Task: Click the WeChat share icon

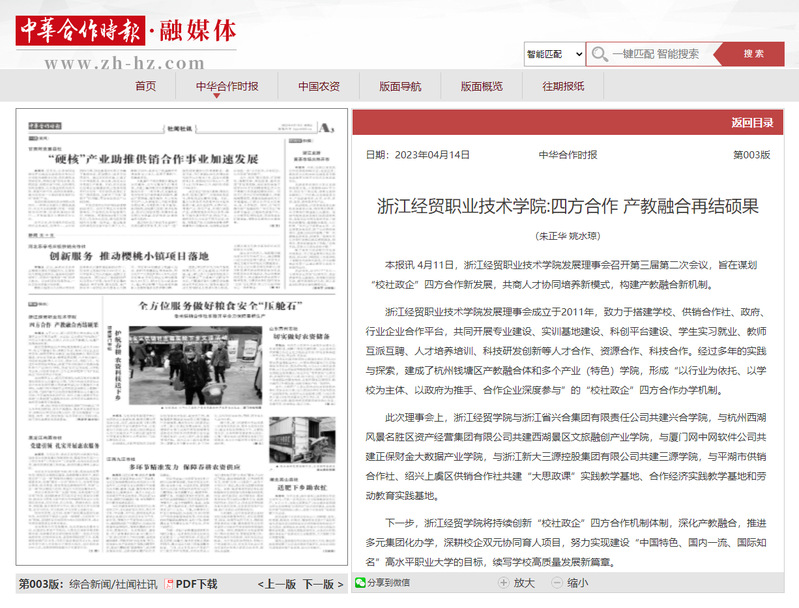Action: 360,583
